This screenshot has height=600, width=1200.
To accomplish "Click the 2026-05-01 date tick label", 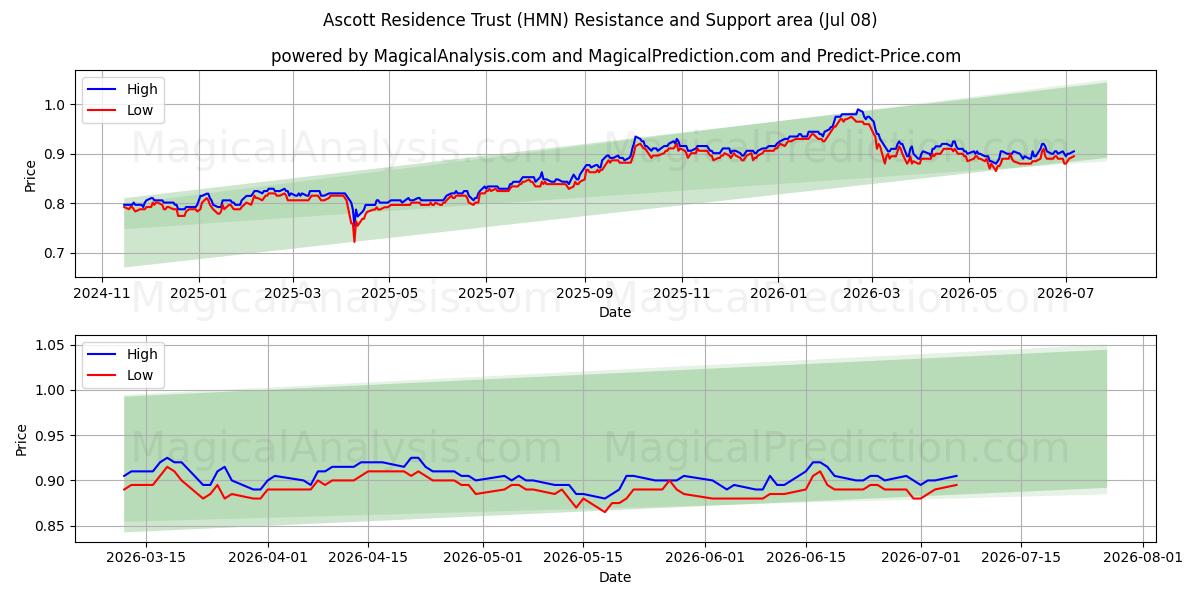I will tap(484, 558).
